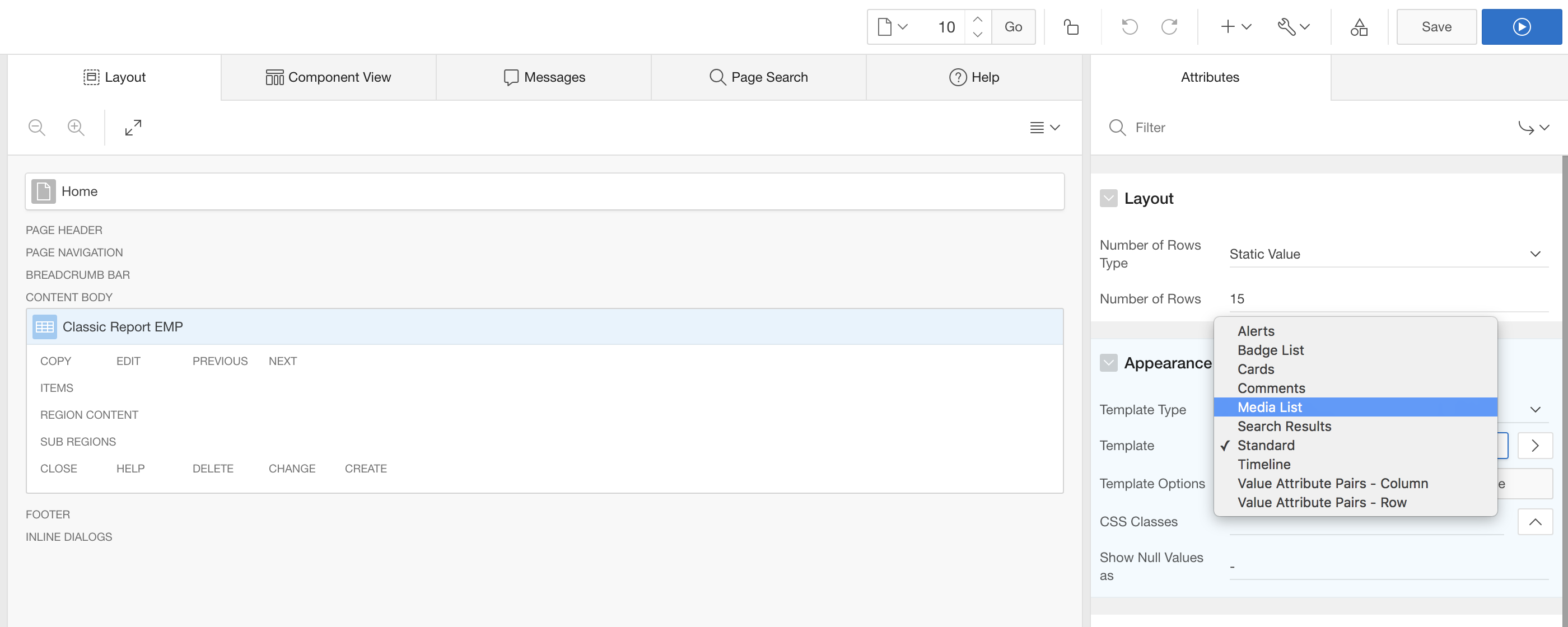Choose Cards from template list
Viewport: 1568px width, 627px height.
(x=1255, y=369)
